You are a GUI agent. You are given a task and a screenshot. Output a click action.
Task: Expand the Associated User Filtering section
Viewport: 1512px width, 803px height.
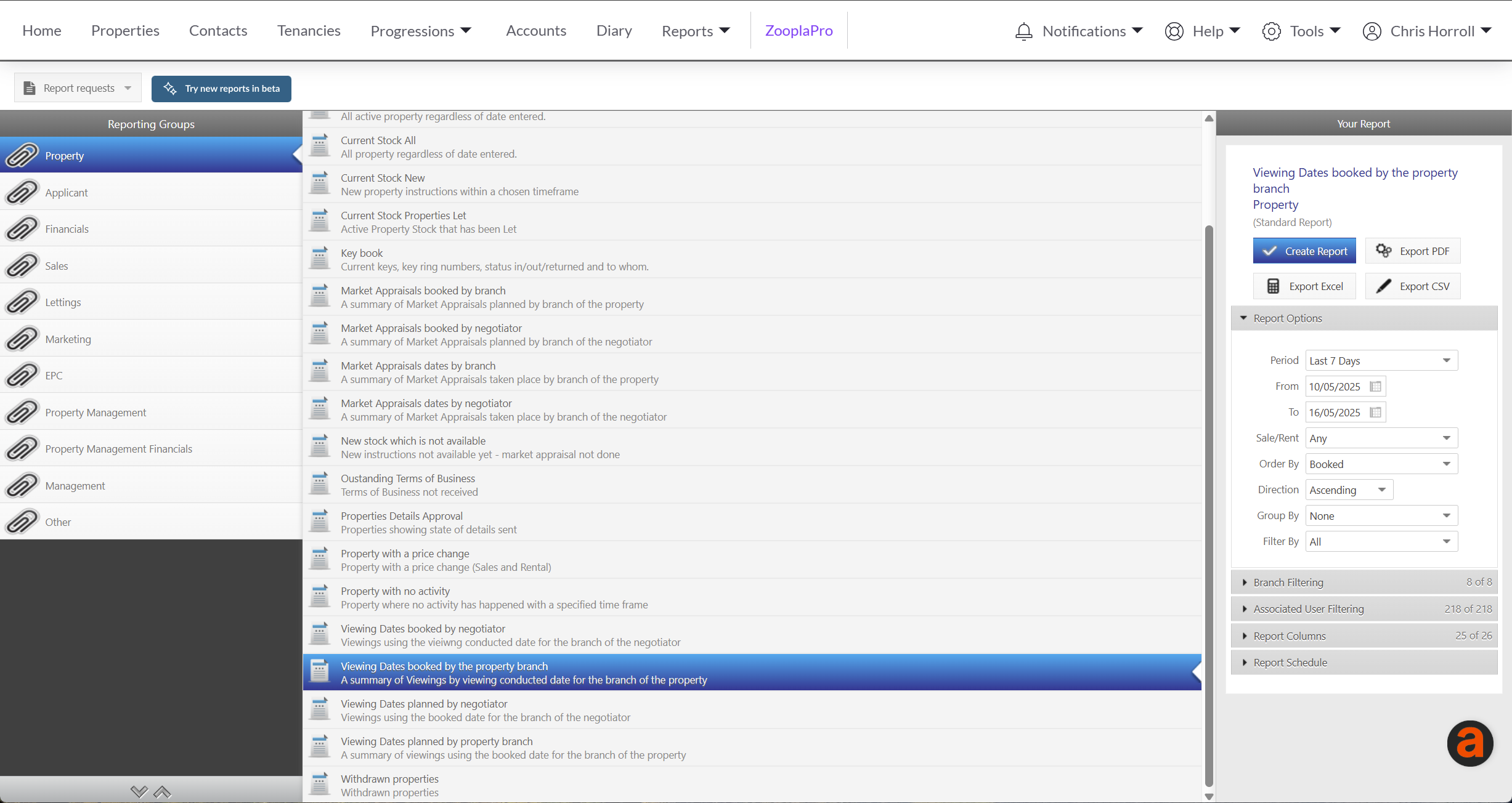pos(1364,608)
